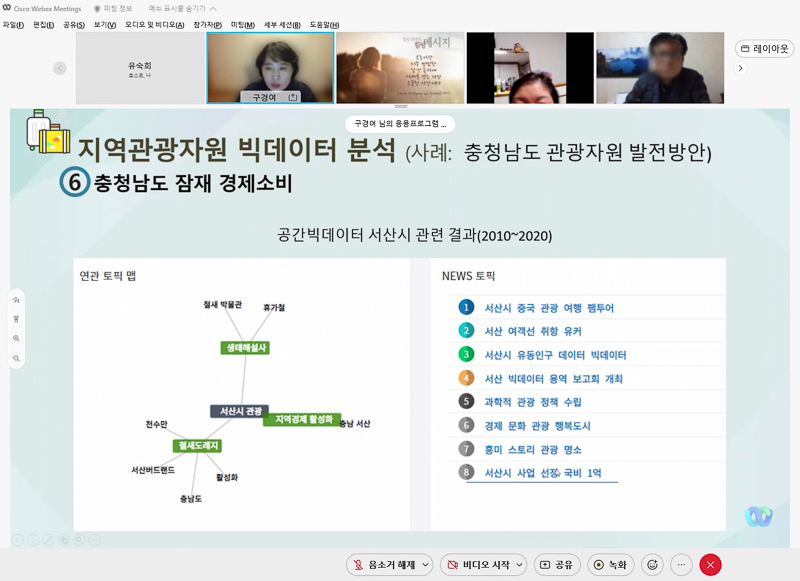This screenshot has height=581, width=800.
Task: Click the zoom-in magnifier in the sidebar
Action: point(14,338)
